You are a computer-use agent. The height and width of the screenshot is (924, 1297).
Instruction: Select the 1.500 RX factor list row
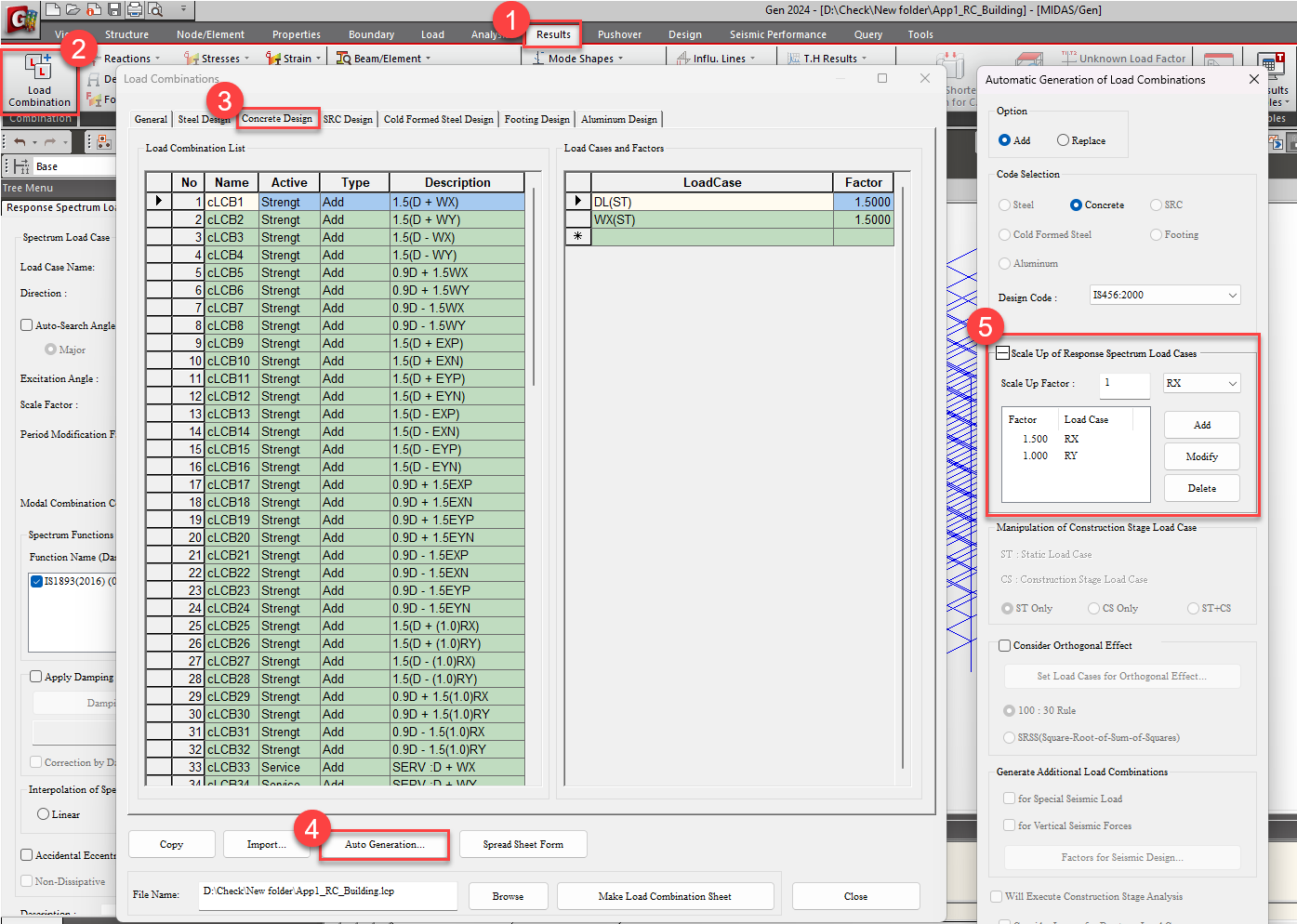pyautogui.click(x=1069, y=439)
